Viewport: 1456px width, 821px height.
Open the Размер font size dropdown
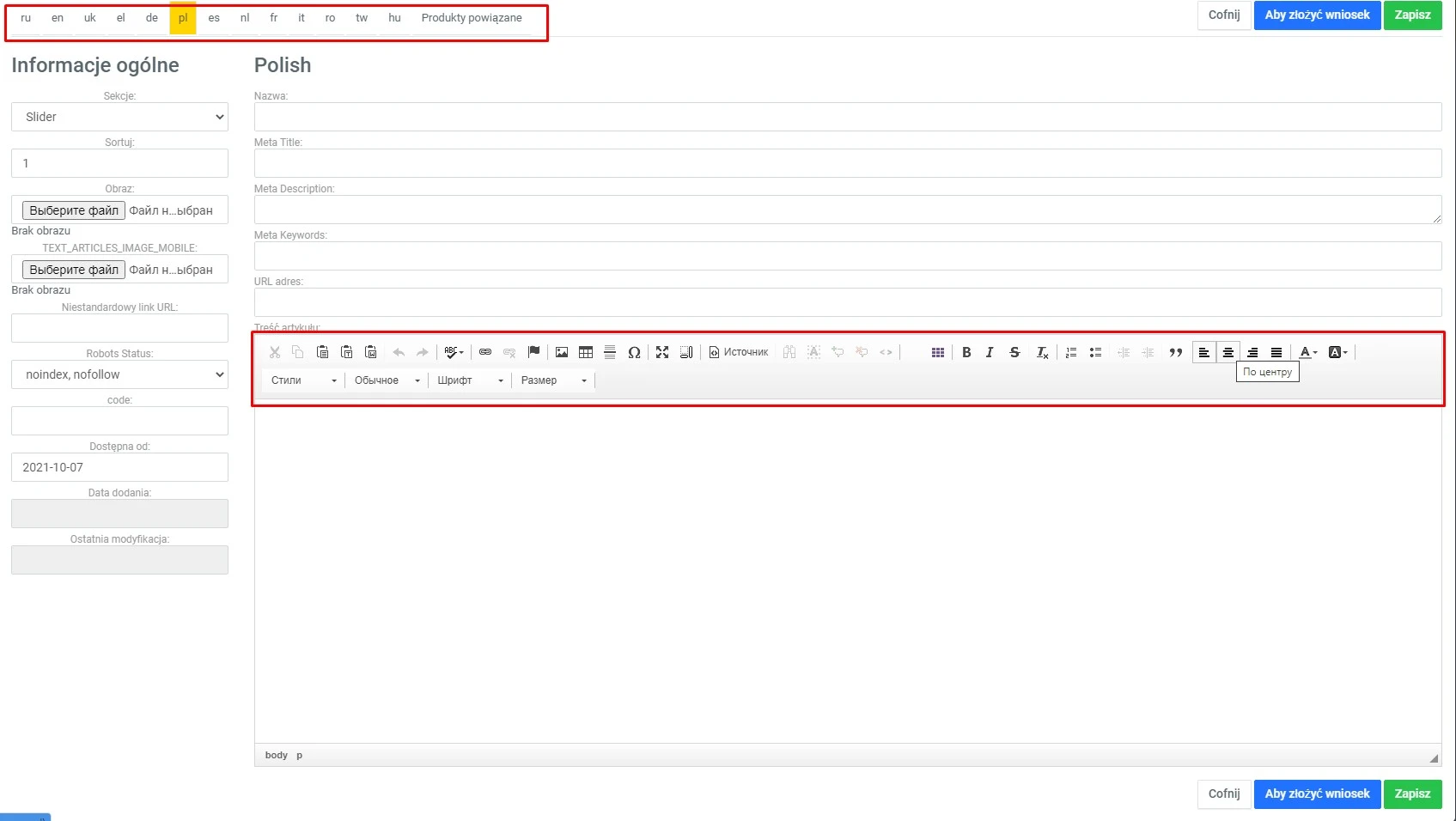point(552,380)
